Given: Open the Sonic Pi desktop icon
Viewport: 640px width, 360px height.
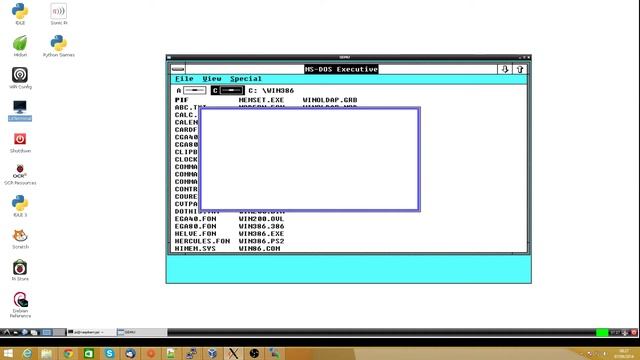Looking at the screenshot, I should (59, 13).
